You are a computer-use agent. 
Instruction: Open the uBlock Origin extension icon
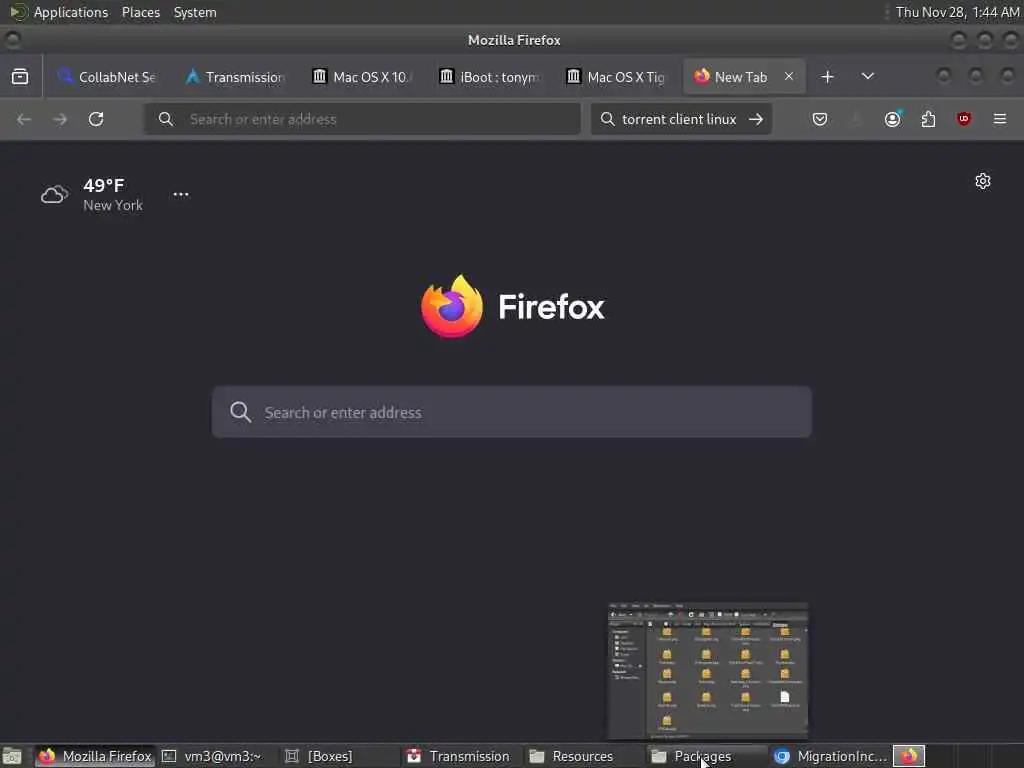click(964, 119)
